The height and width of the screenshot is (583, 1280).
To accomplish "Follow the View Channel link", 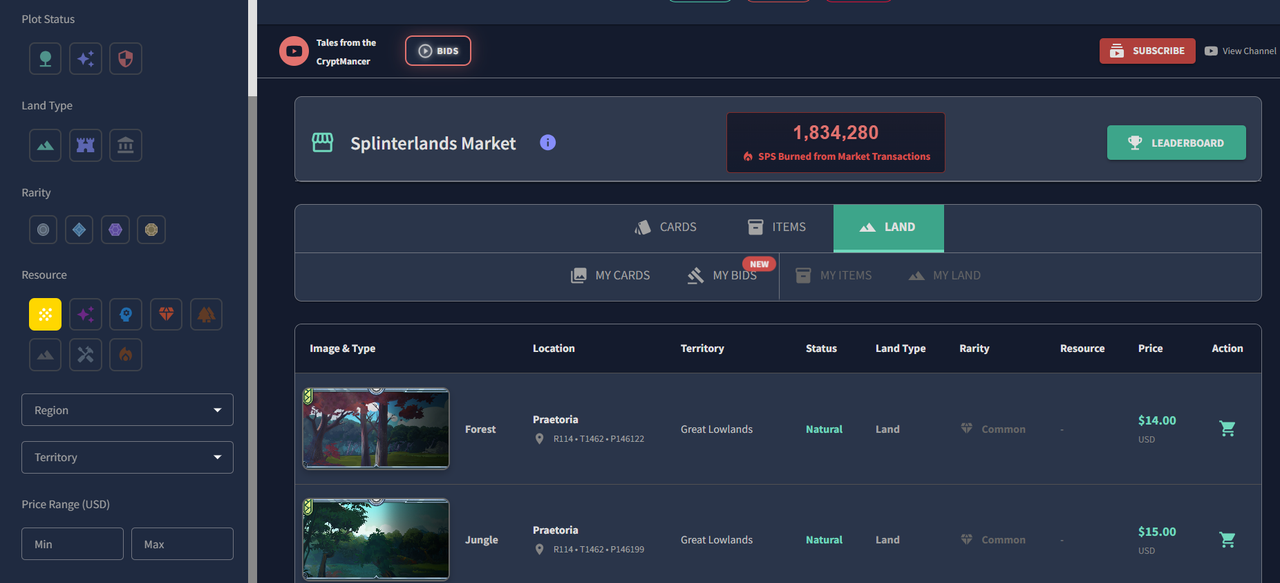I will pos(1241,51).
